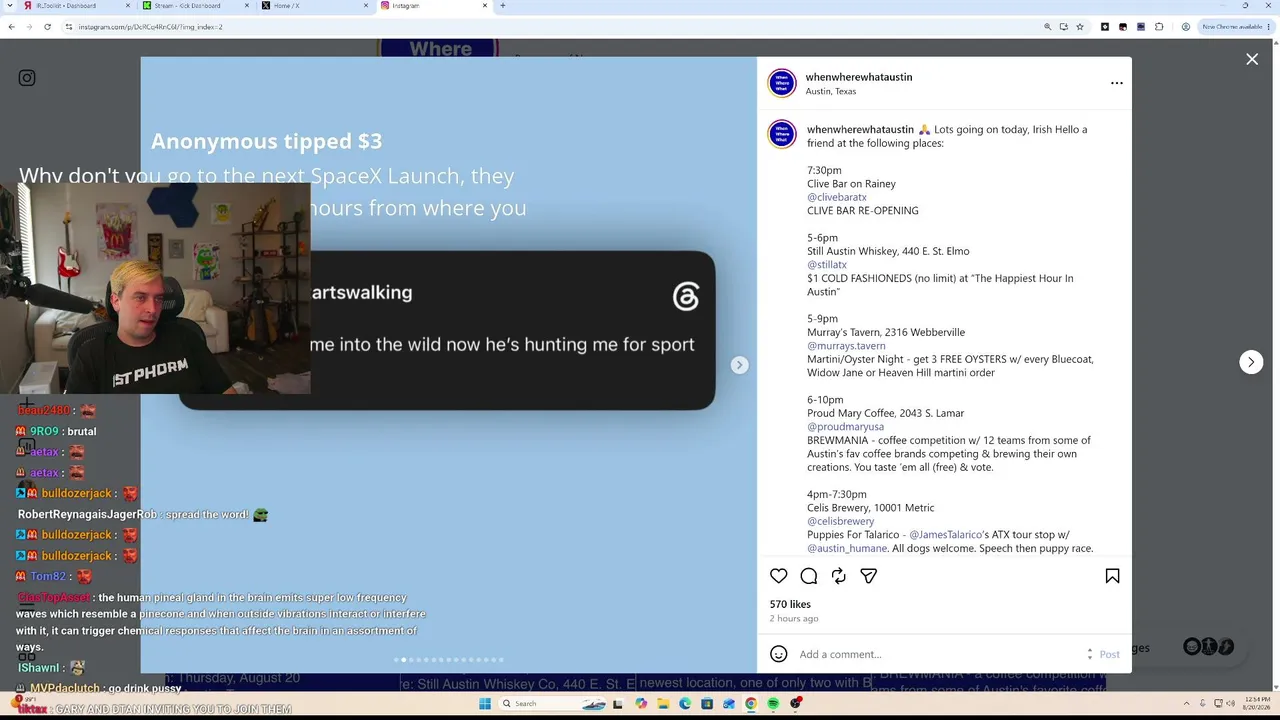This screenshot has height=720, width=1280.
Task: View who liked via 570 likes
Action: point(790,604)
